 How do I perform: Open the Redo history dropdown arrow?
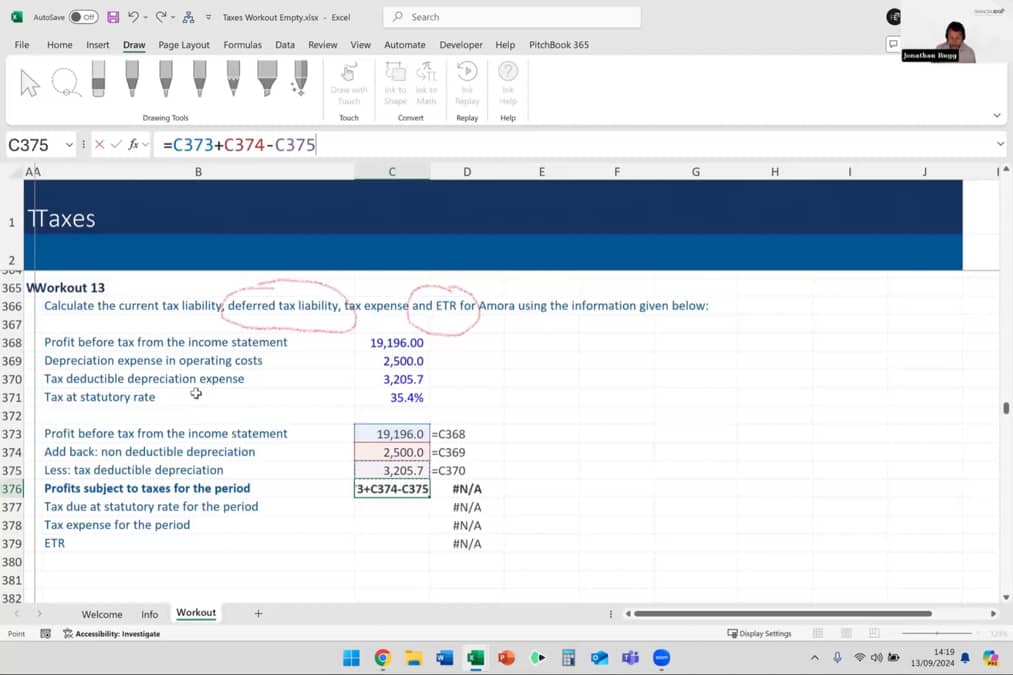[x=173, y=17]
